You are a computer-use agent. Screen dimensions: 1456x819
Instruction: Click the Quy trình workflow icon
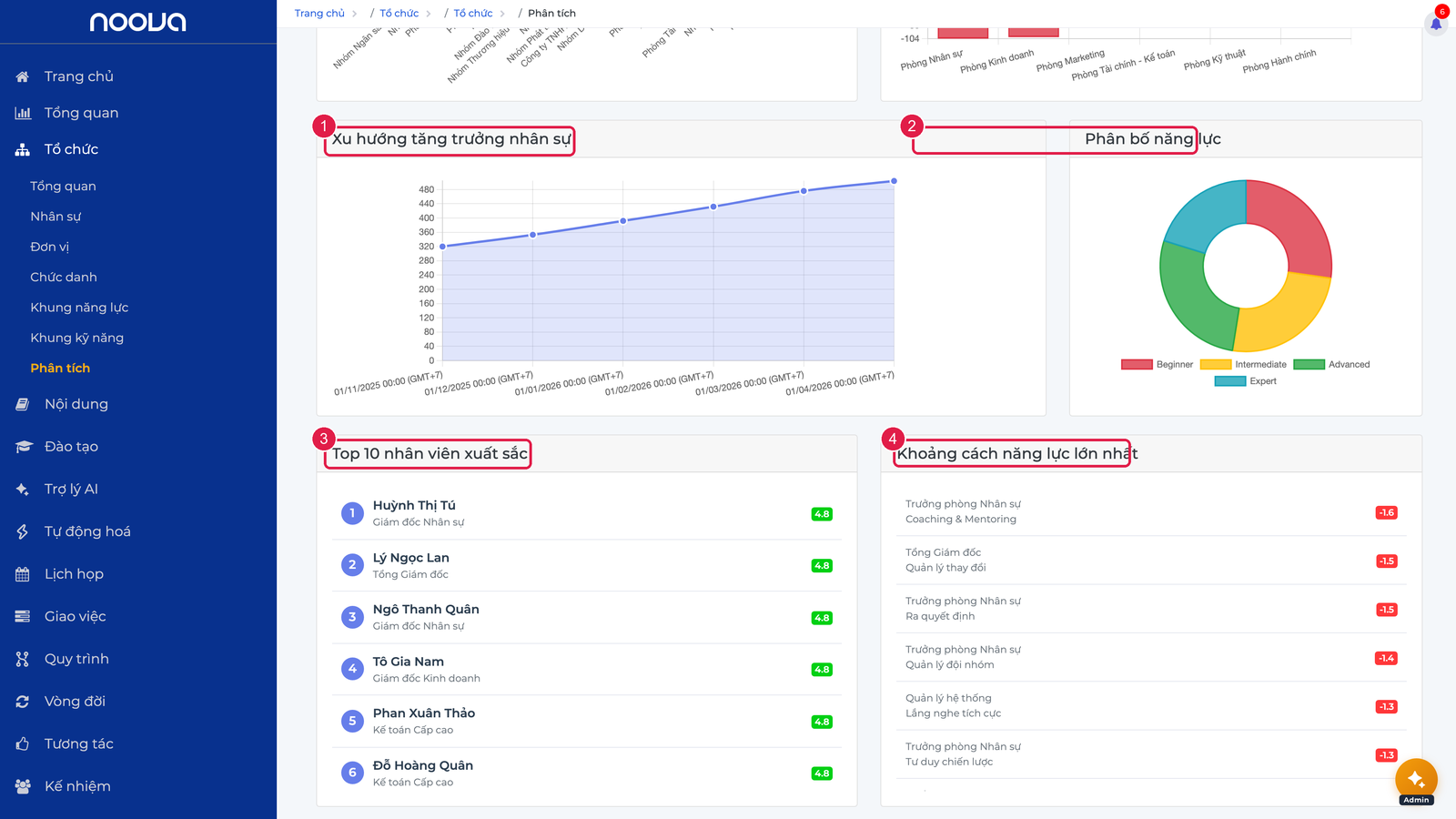[x=23, y=659]
